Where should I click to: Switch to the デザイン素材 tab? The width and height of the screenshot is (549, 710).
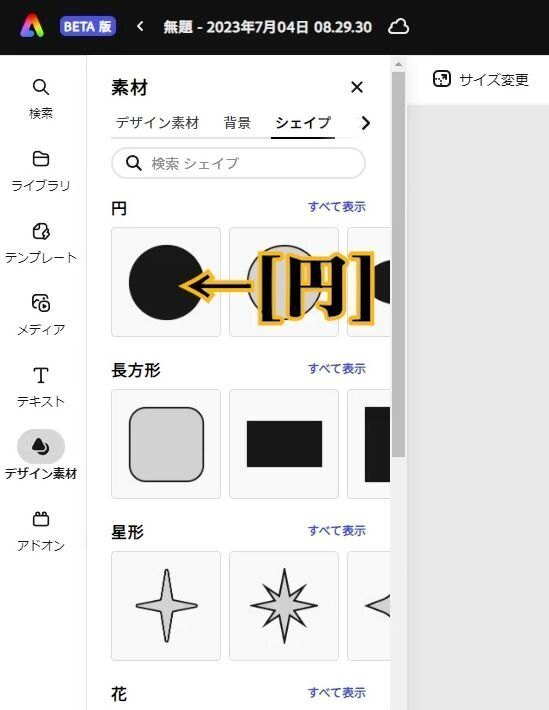pos(157,123)
